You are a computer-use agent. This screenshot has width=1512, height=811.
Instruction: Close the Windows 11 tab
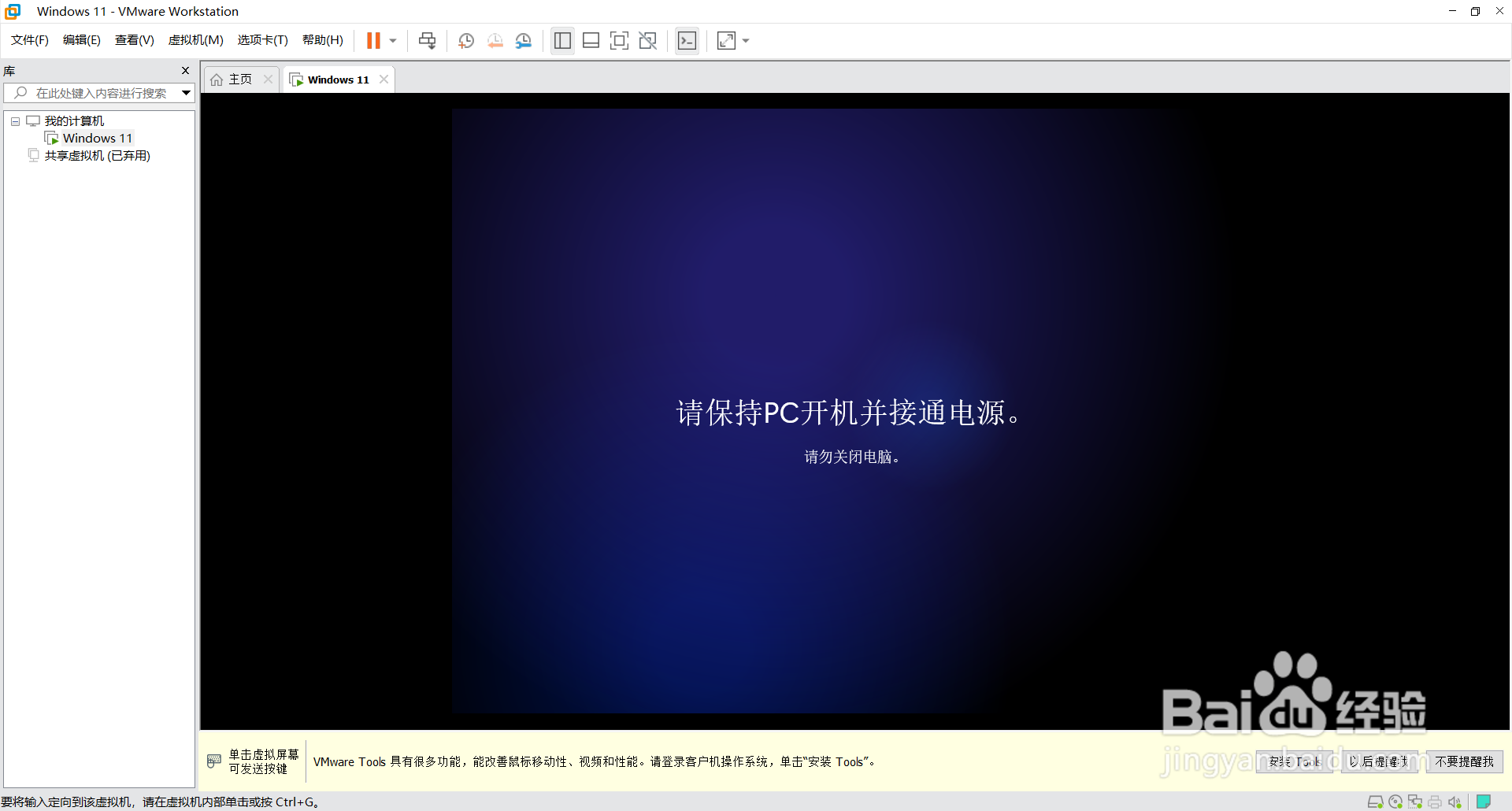[384, 79]
